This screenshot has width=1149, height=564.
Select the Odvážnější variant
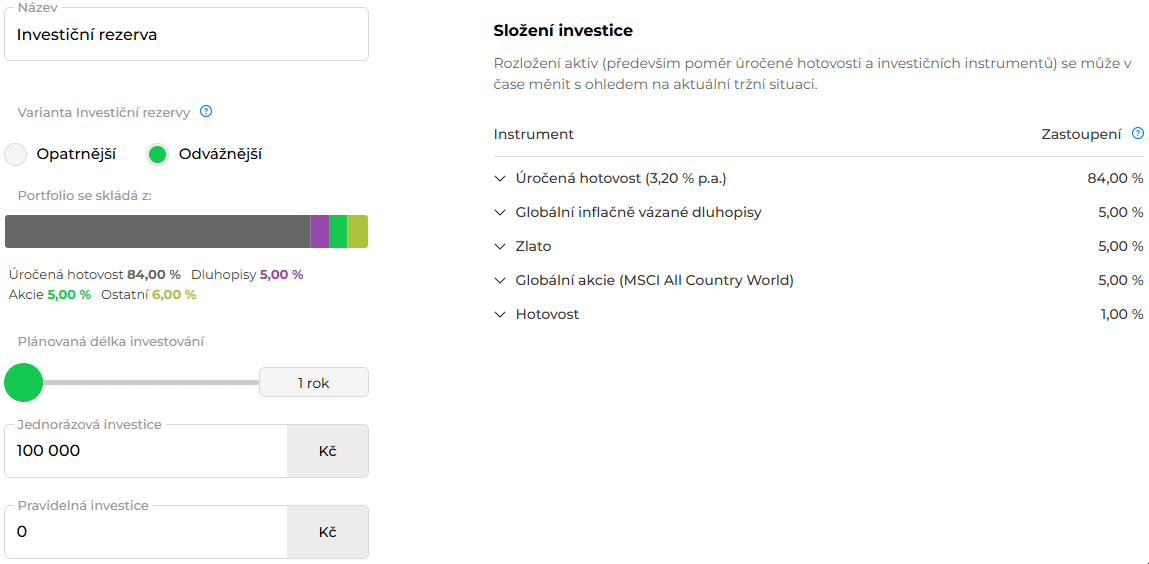[x=157, y=155]
